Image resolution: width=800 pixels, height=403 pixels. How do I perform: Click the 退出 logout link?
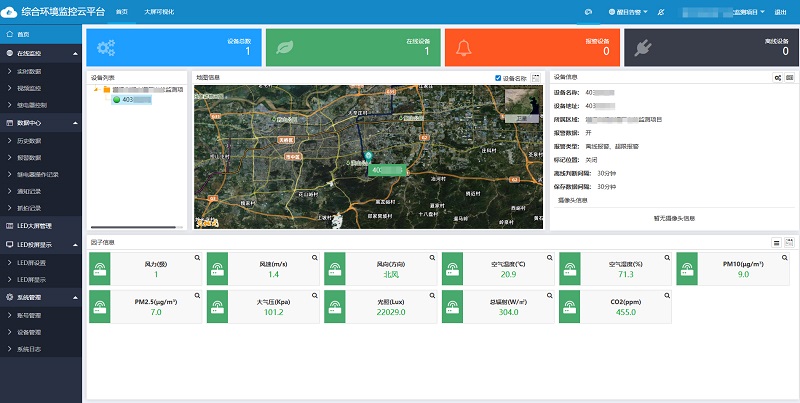780,11
